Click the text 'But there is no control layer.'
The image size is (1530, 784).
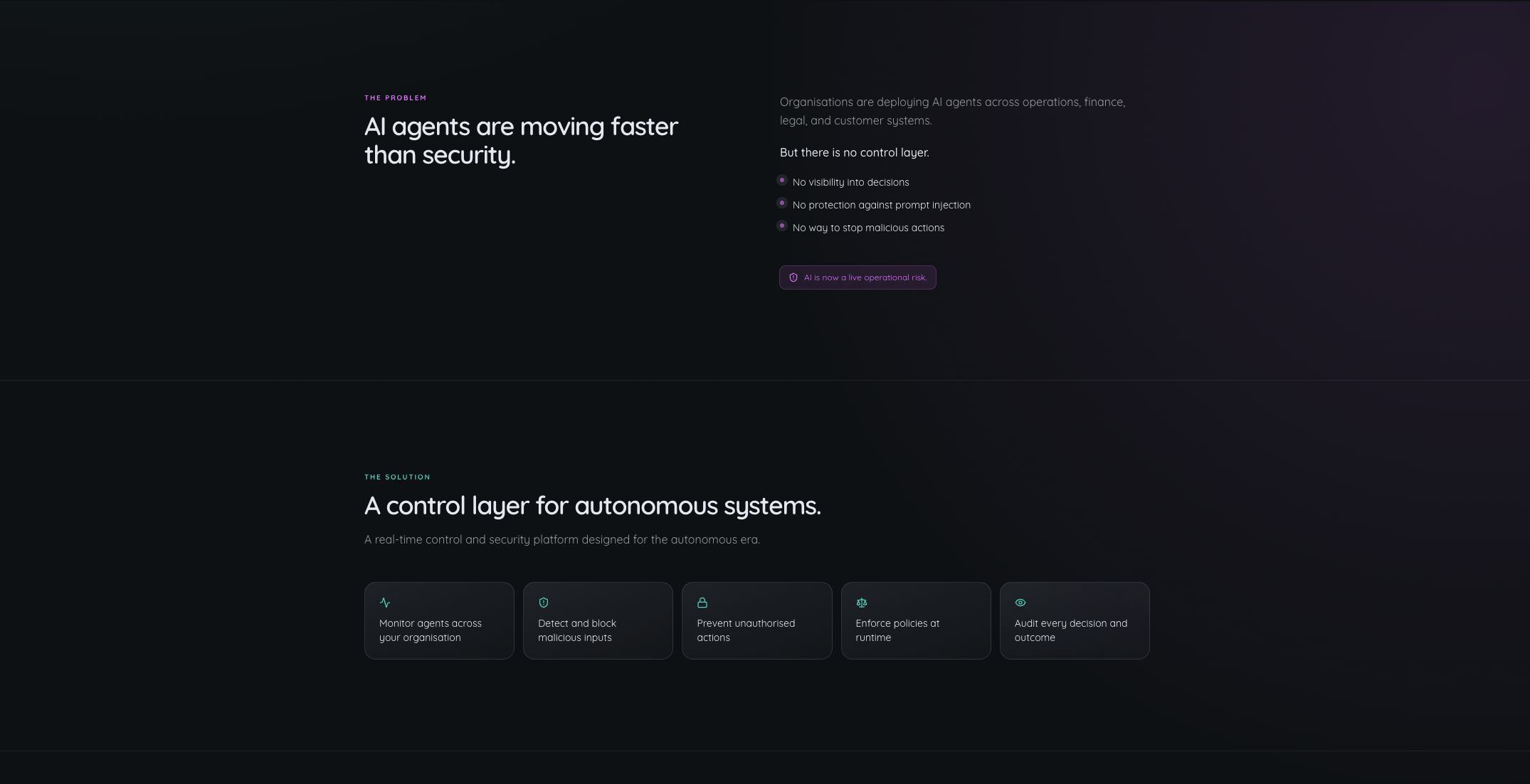[x=855, y=152]
